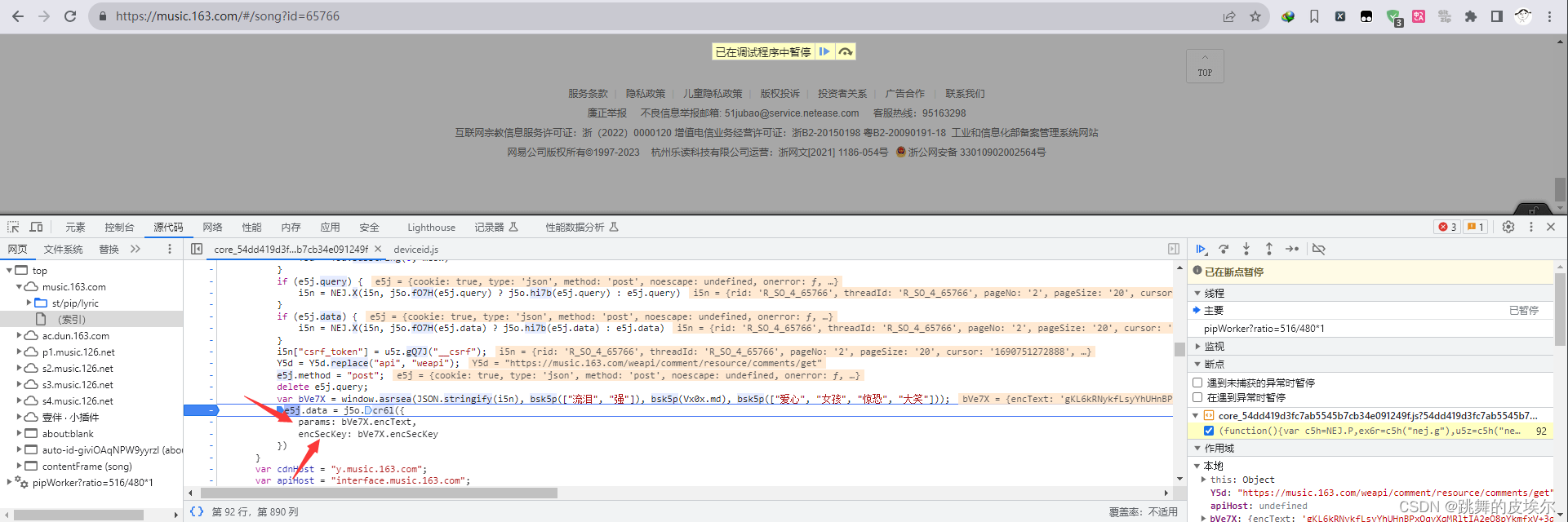Step out of the current function

click(1269, 249)
